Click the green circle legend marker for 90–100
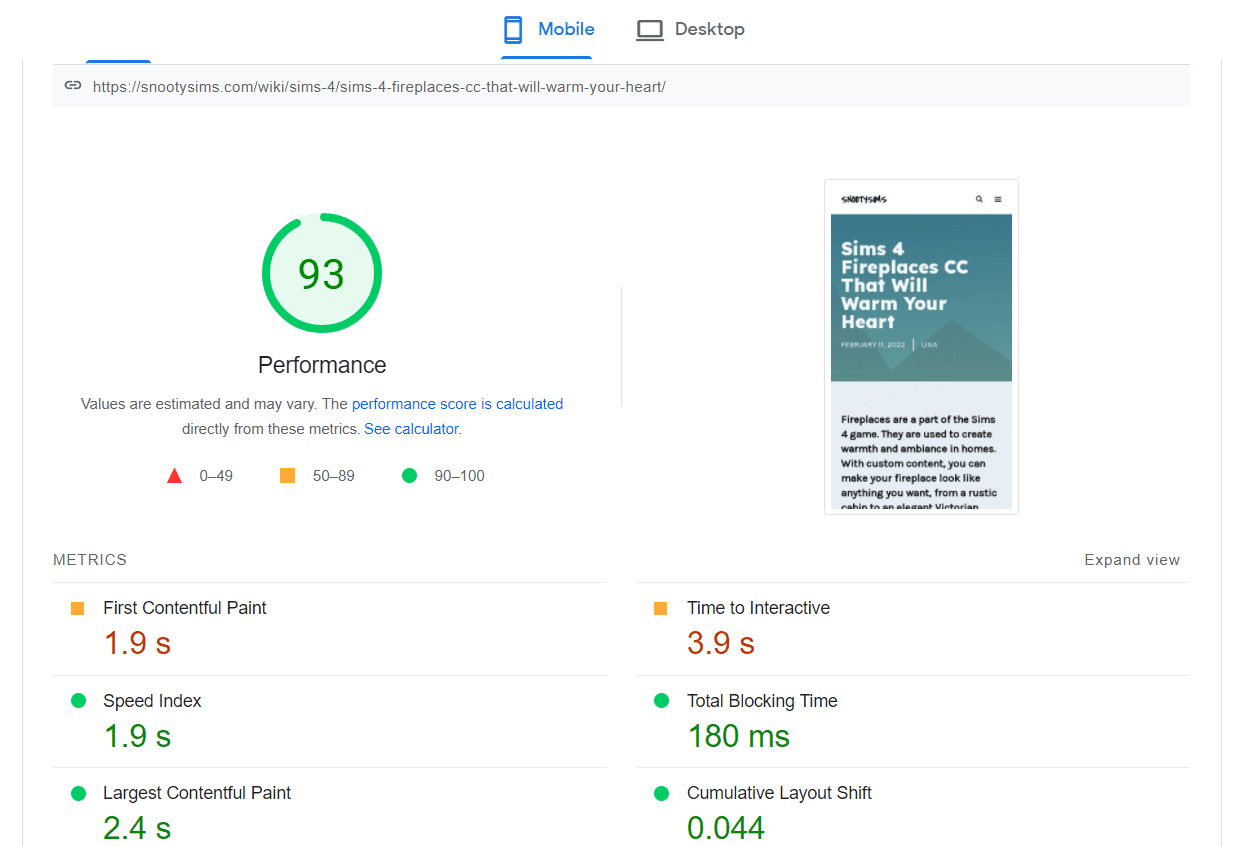This screenshot has width=1250, height=847. (x=409, y=474)
